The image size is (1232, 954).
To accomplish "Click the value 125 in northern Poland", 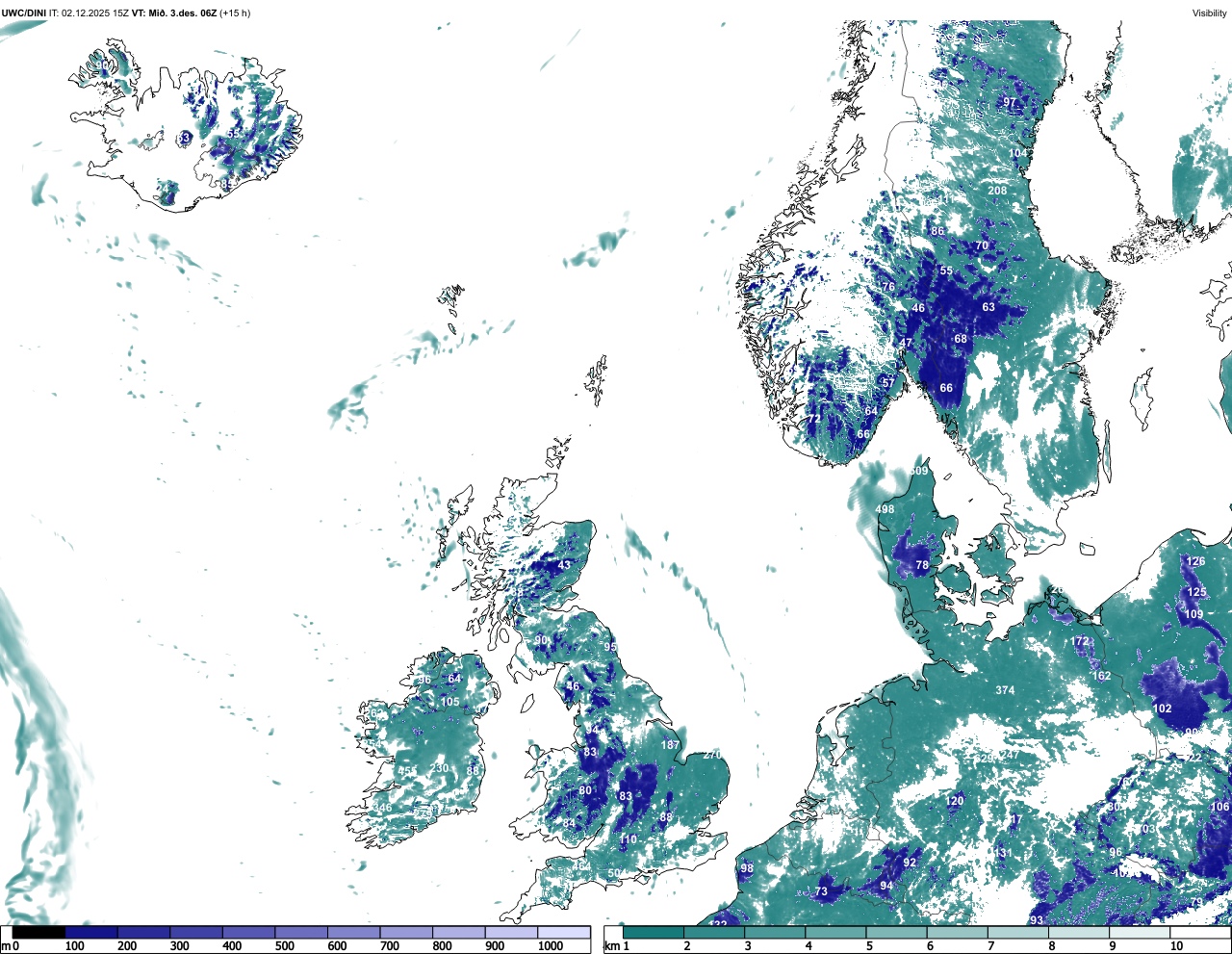I will [1196, 593].
